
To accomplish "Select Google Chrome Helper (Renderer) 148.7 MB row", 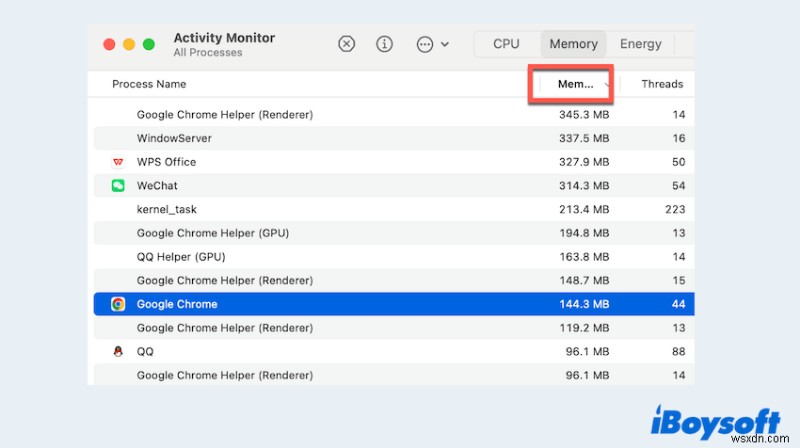I will tap(394, 281).
